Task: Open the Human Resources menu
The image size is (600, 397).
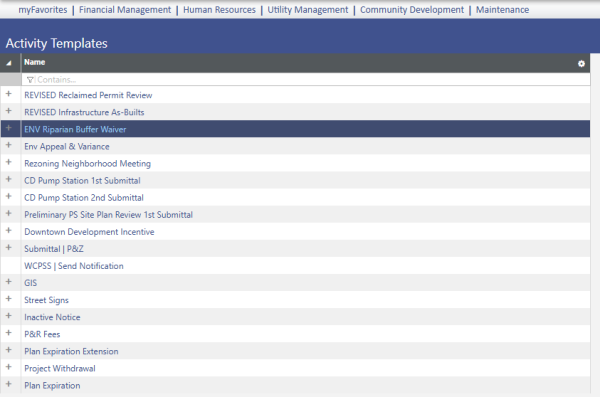Action: click(219, 10)
